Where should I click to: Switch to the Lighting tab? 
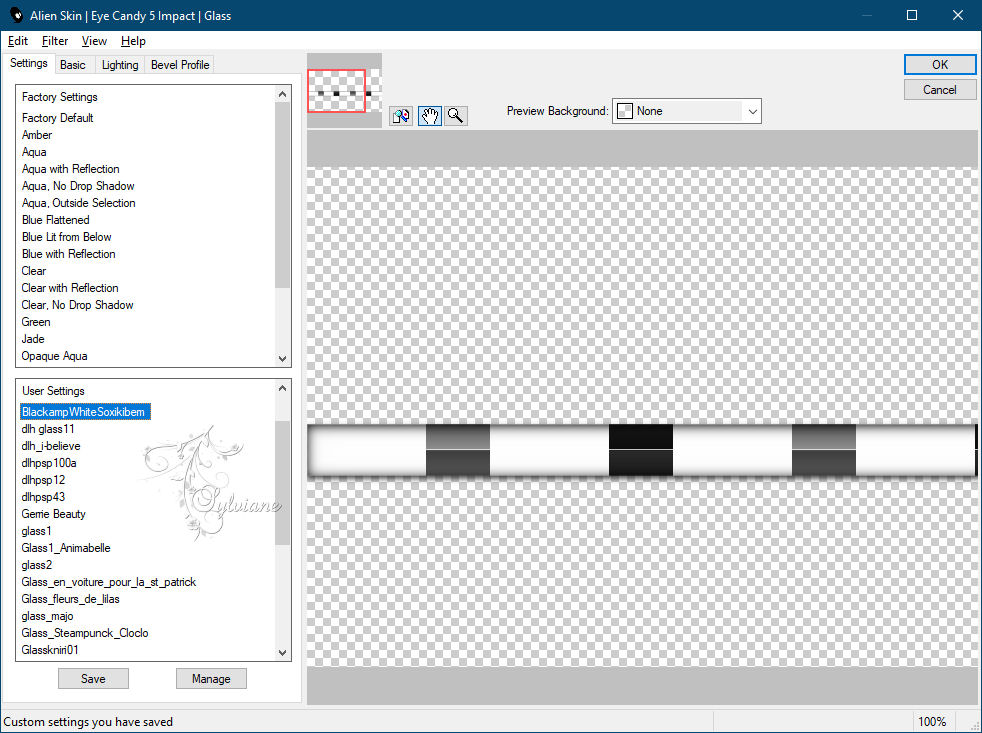click(120, 65)
